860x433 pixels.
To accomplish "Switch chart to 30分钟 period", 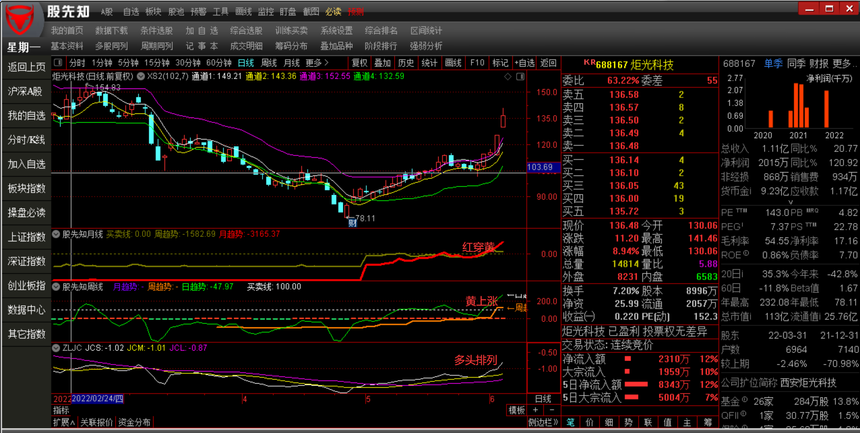I will (x=188, y=63).
